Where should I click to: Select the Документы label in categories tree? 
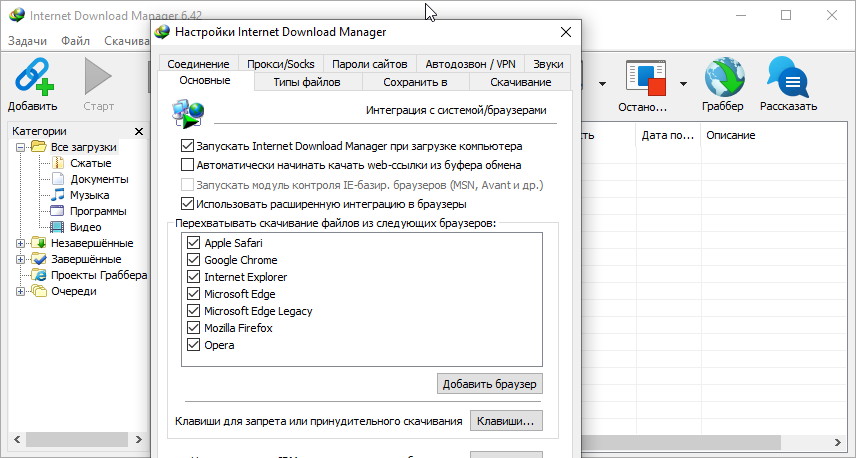(99, 179)
